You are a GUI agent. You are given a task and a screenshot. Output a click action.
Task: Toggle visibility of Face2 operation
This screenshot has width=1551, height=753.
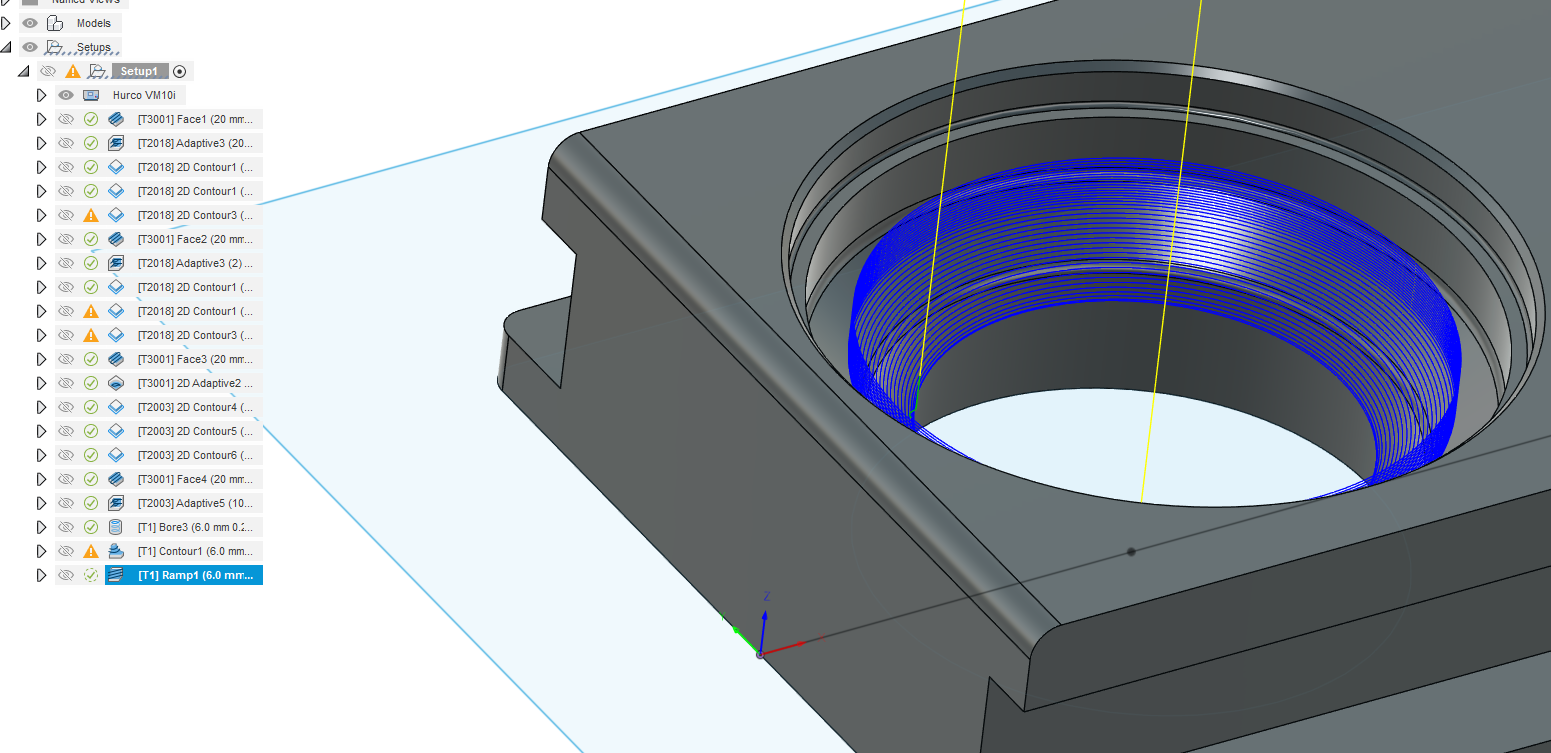pos(66,238)
